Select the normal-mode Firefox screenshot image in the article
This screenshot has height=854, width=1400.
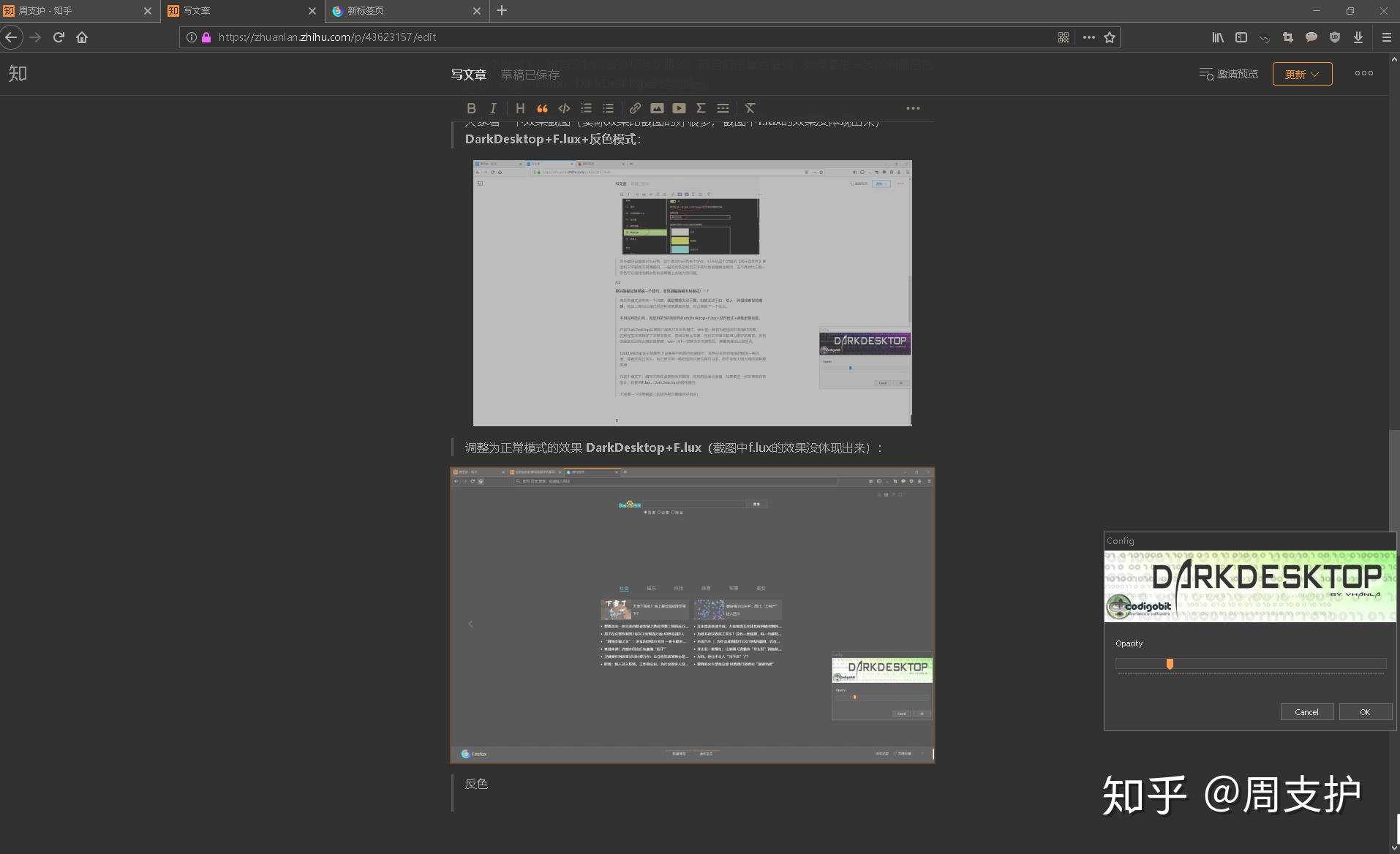(x=692, y=615)
